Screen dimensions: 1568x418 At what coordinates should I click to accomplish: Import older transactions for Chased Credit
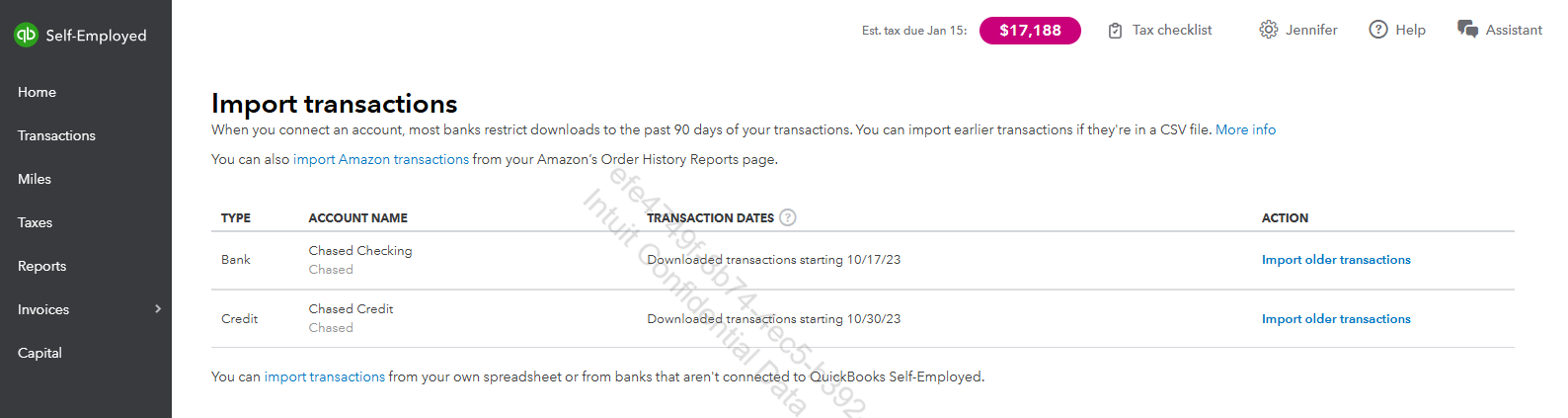click(x=1336, y=319)
